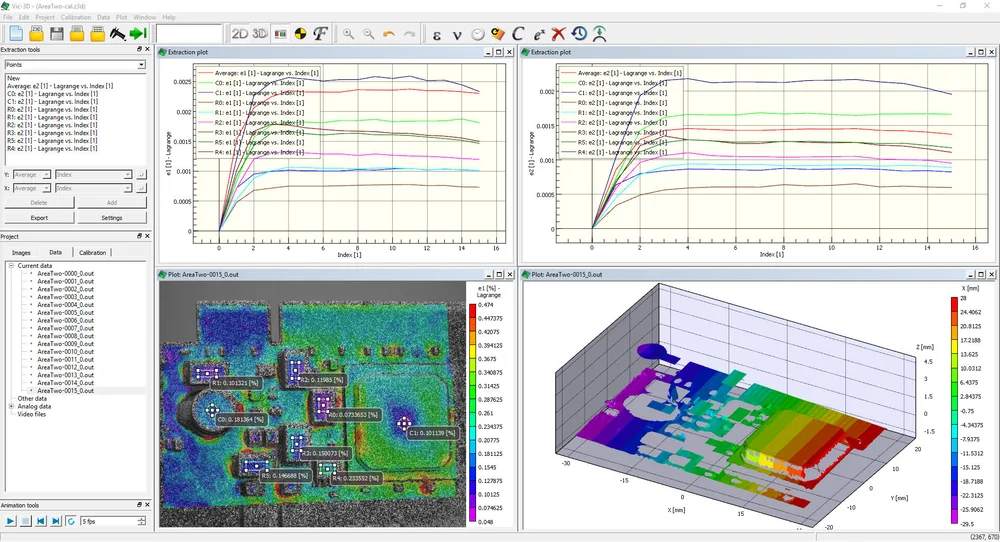Viewport: 1000px width, 542px height.
Task: Click the Export button
Action: click(38, 217)
